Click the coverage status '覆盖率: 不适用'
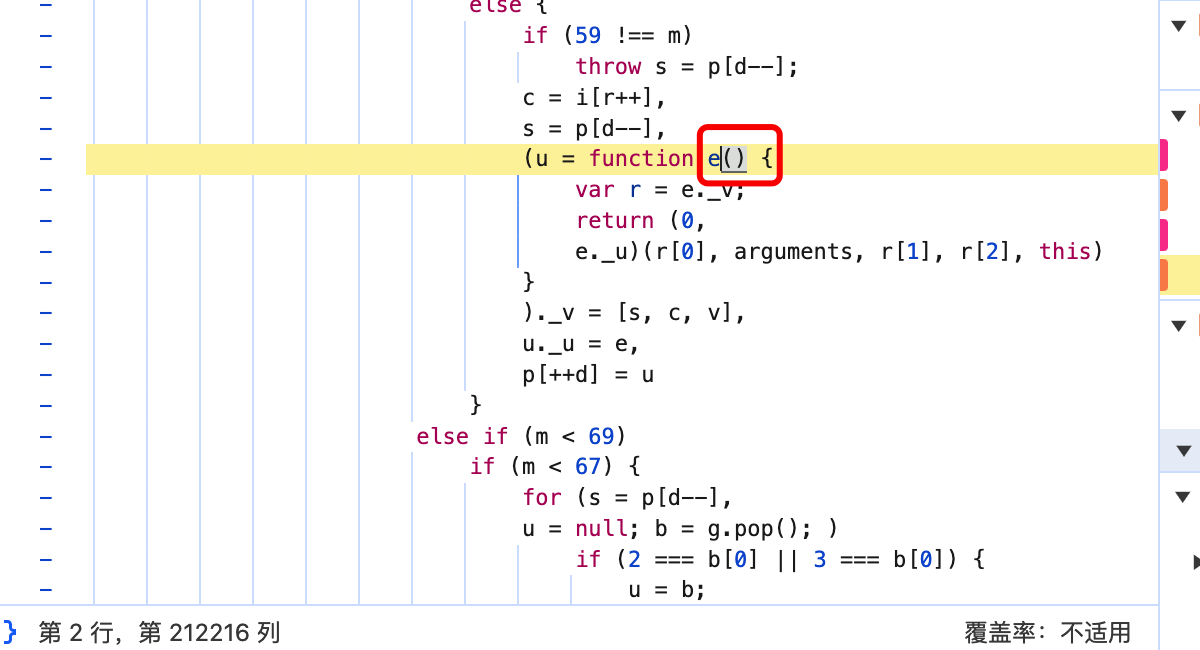Viewport: 1200px width, 650px height. click(x=1047, y=632)
